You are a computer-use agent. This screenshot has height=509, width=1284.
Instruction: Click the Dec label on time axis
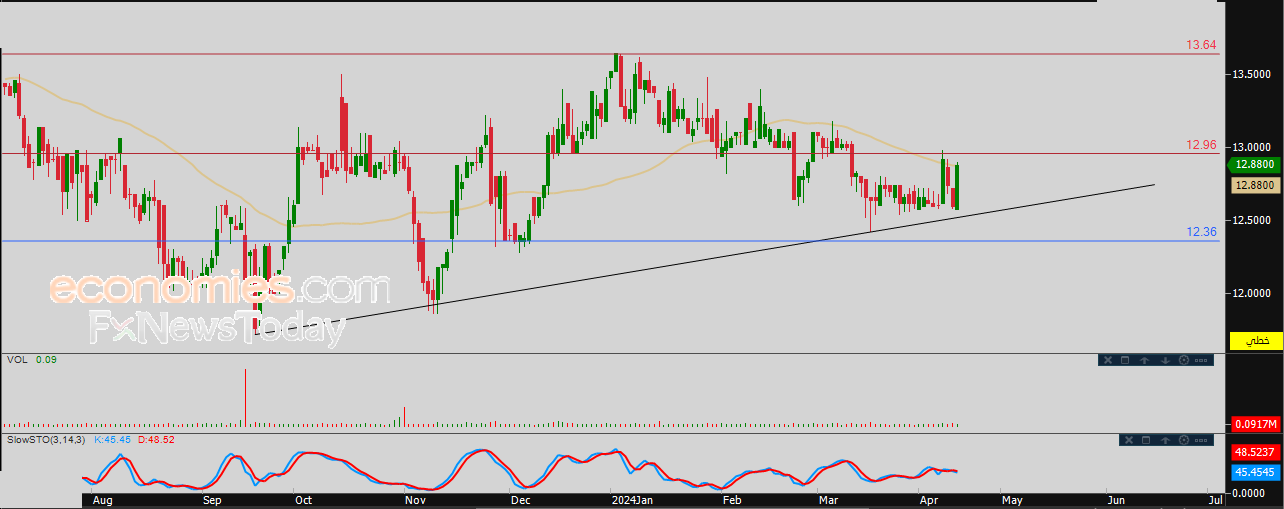click(520, 499)
